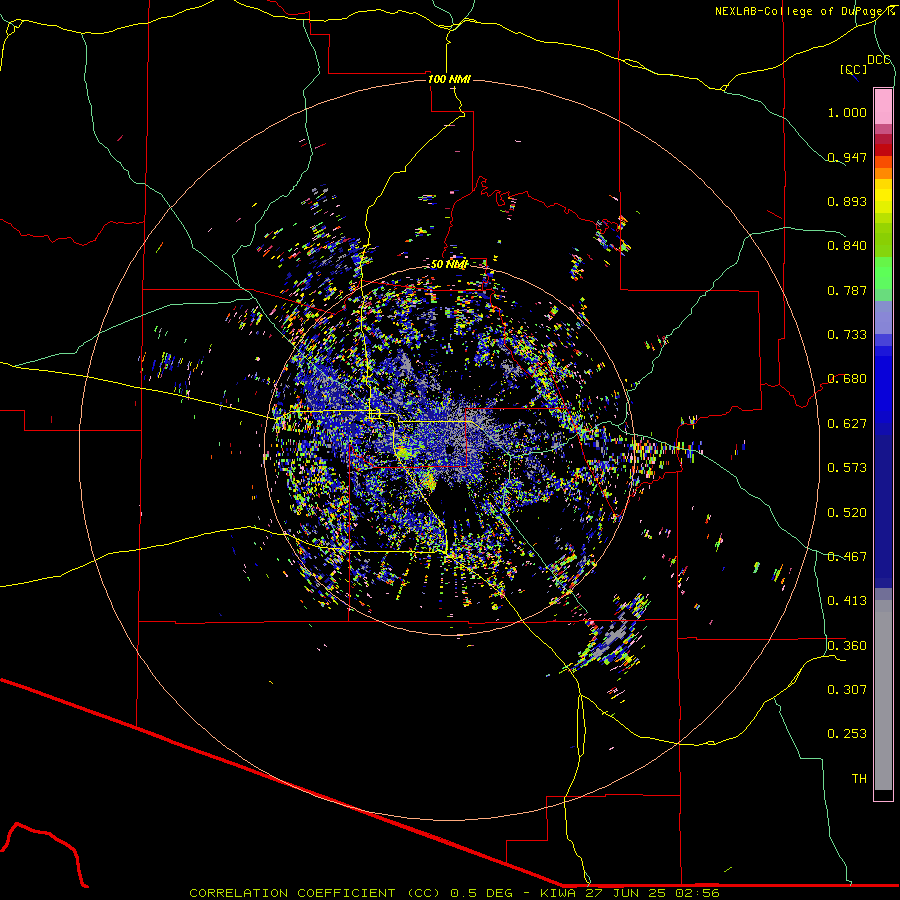Select the 0.573 scale value
The image size is (900, 900).
pyautogui.click(x=847, y=468)
